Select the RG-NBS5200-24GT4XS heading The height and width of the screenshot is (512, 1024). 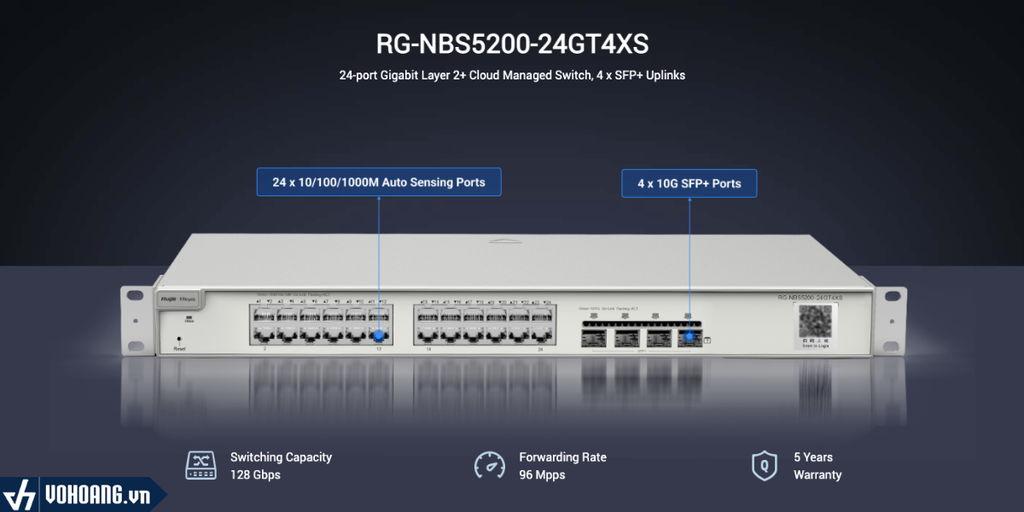[x=512, y=44]
